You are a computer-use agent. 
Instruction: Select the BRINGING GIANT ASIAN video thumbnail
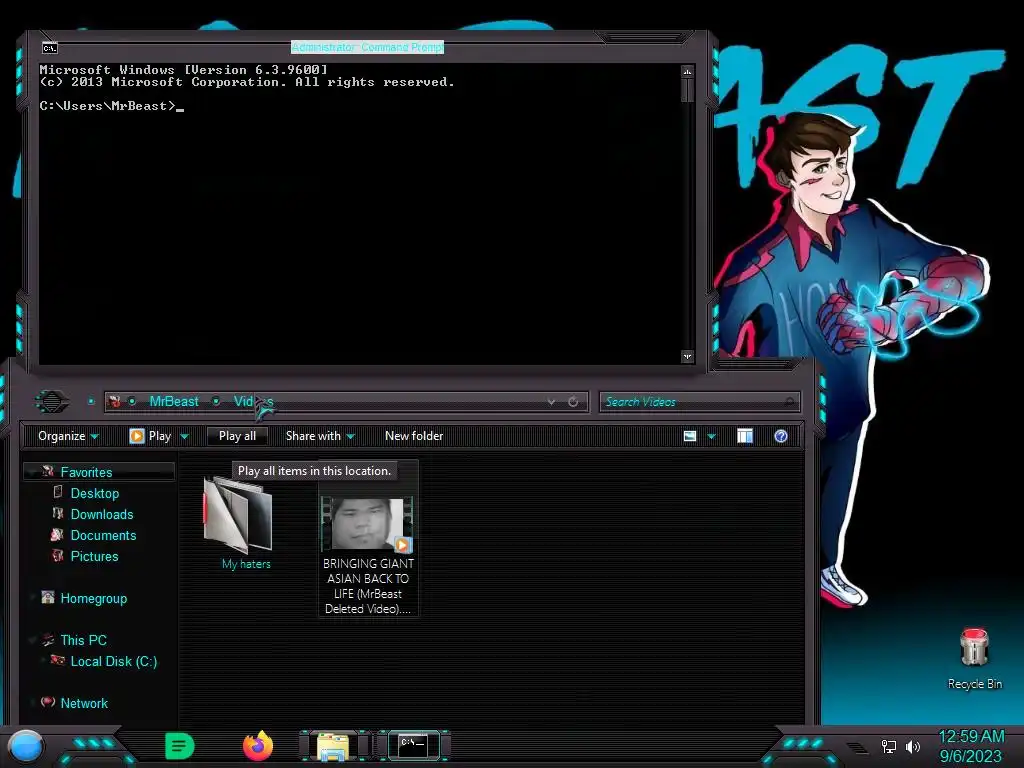point(368,524)
